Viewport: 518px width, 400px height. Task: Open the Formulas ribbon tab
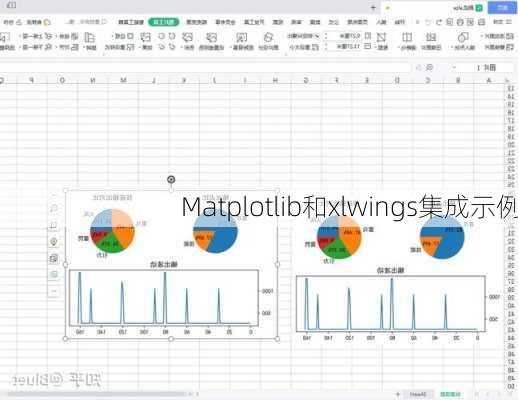333,22
